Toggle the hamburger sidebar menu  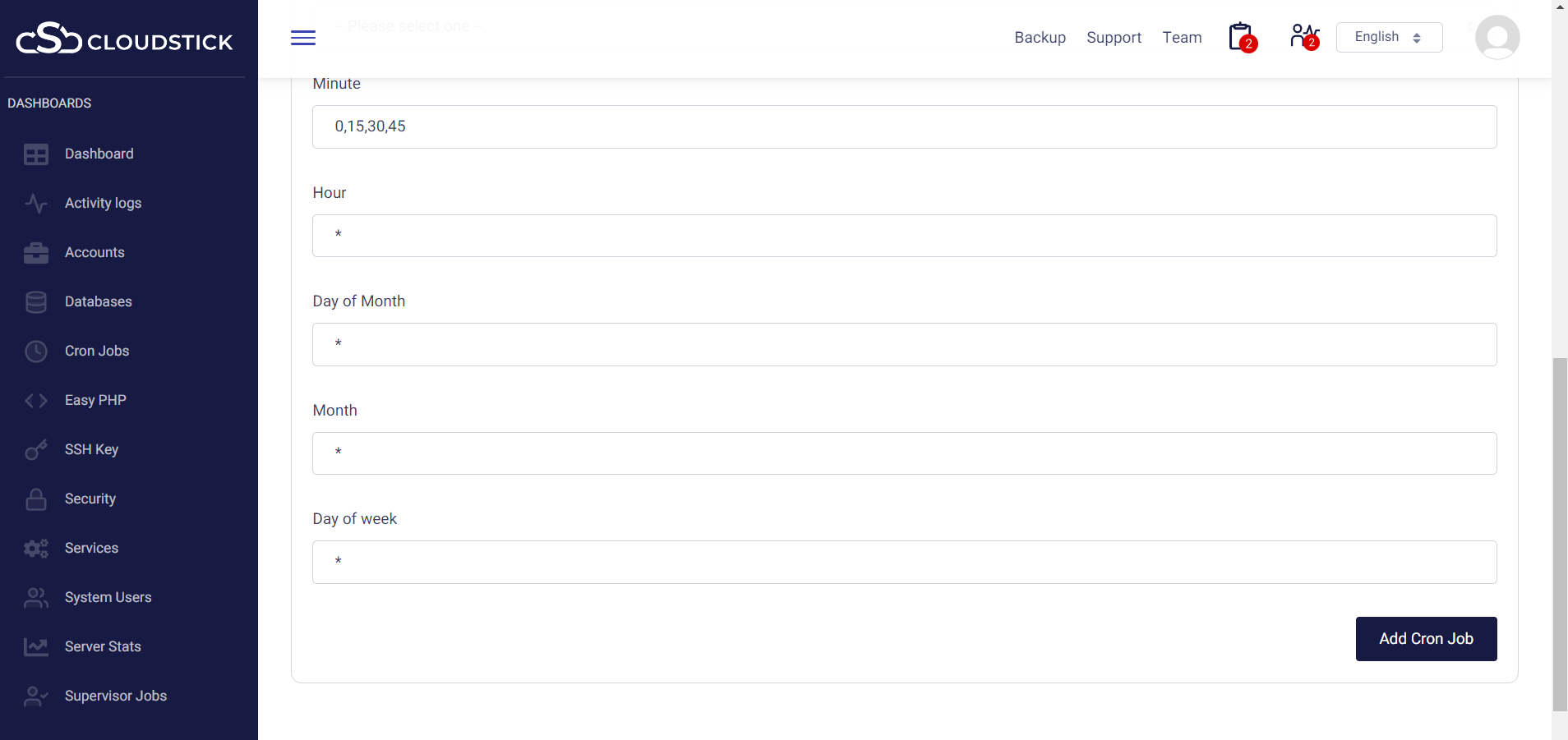click(x=302, y=38)
